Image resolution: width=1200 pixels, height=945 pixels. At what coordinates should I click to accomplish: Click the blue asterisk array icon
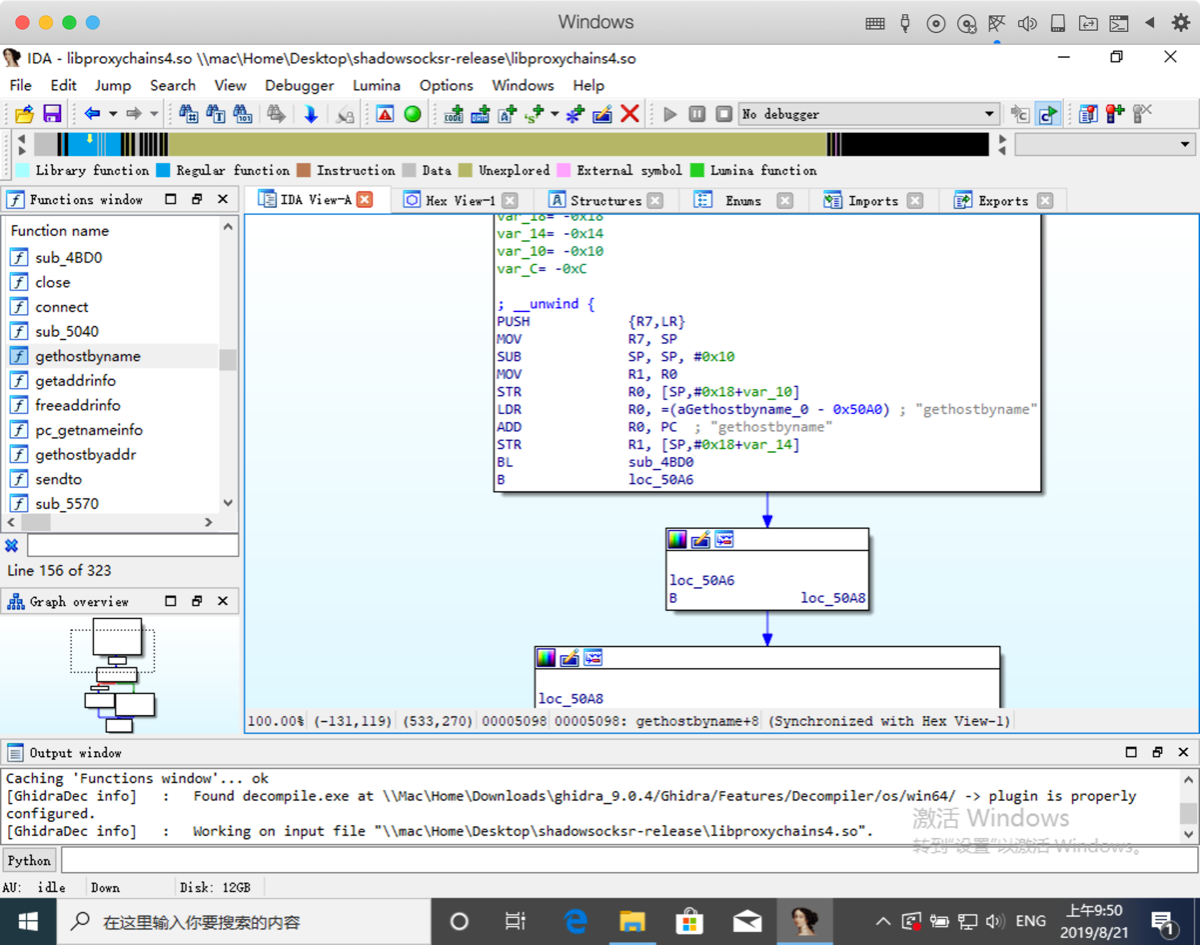coord(575,114)
